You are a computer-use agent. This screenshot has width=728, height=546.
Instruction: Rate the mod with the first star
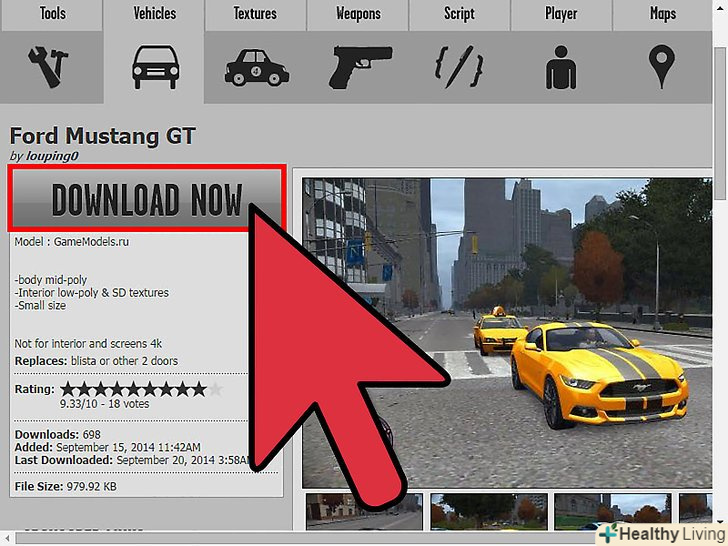[68, 389]
